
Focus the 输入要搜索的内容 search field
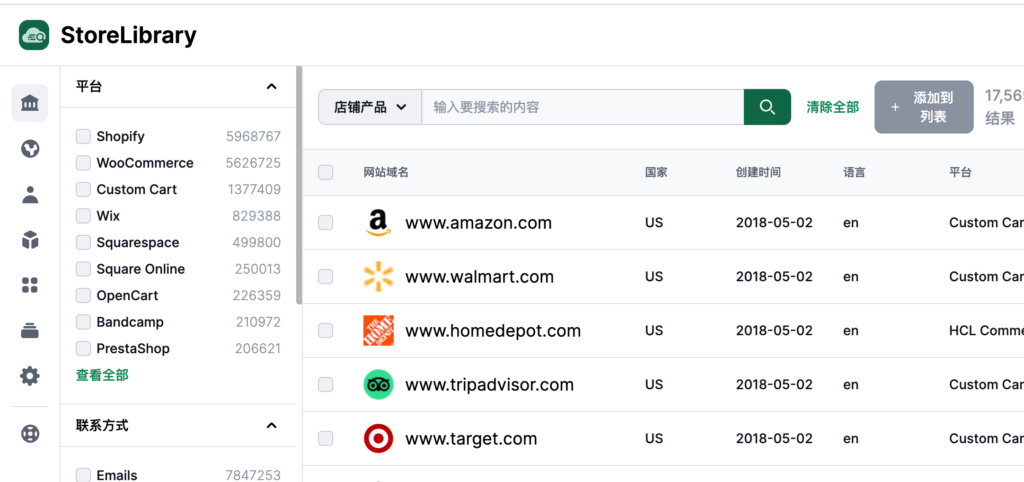pyautogui.click(x=583, y=107)
